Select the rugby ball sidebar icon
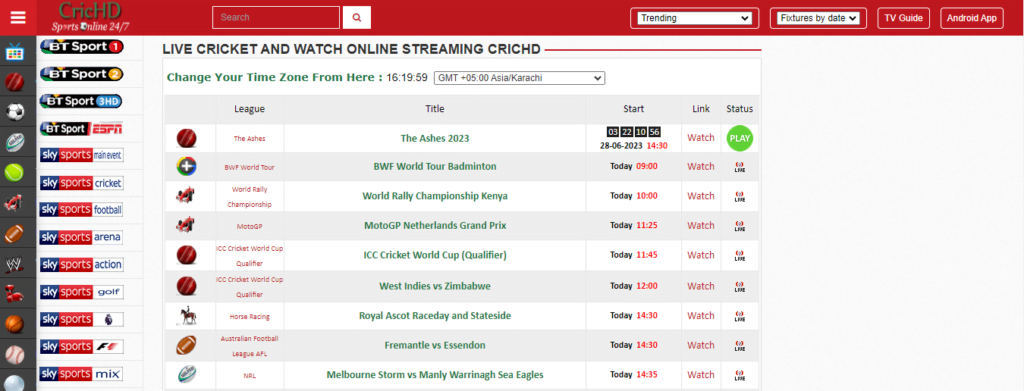The height and width of the screenshot is (391, 1024). [15, 142]
